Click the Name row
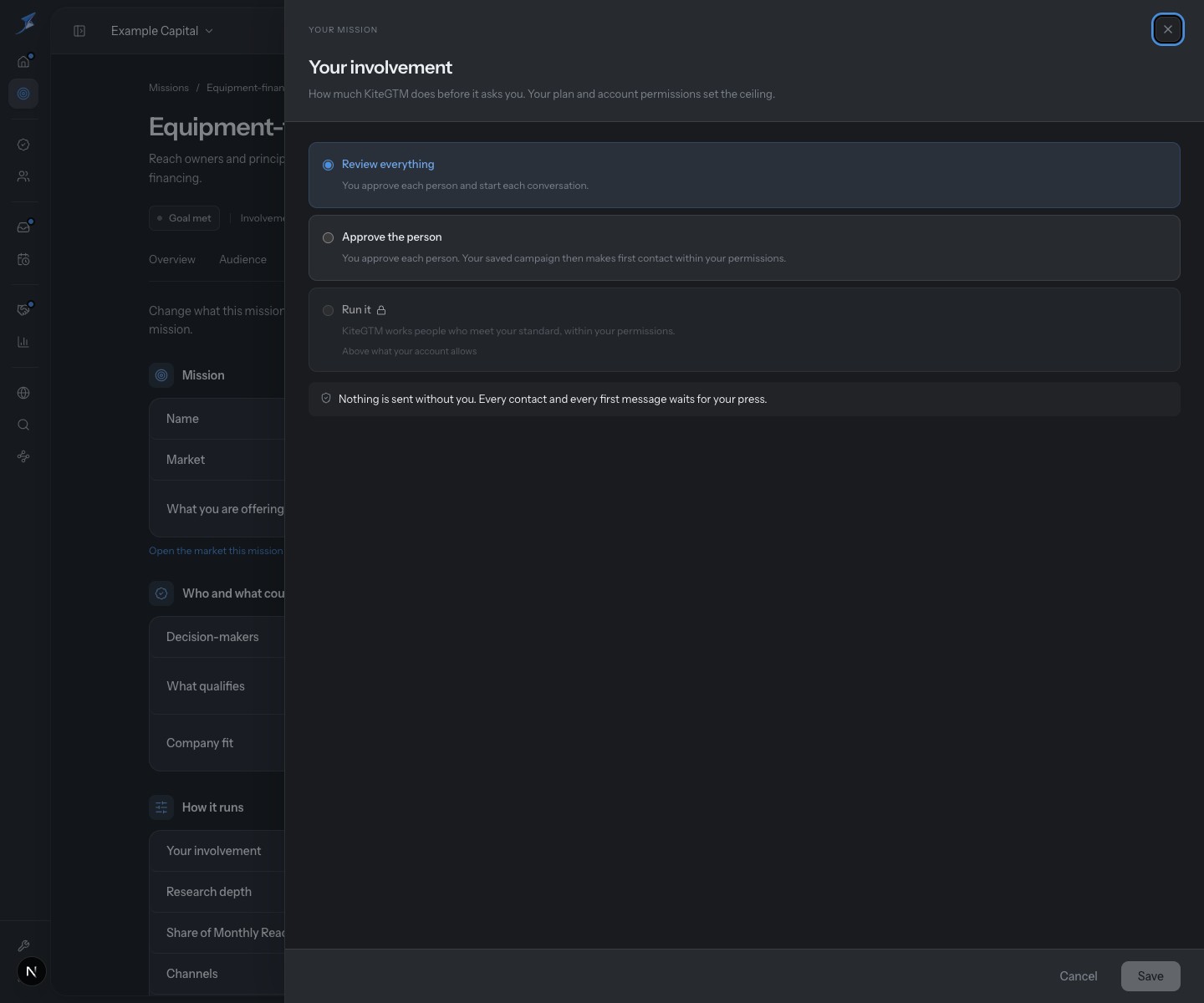 pyautogui.click(x=217, y=419)
